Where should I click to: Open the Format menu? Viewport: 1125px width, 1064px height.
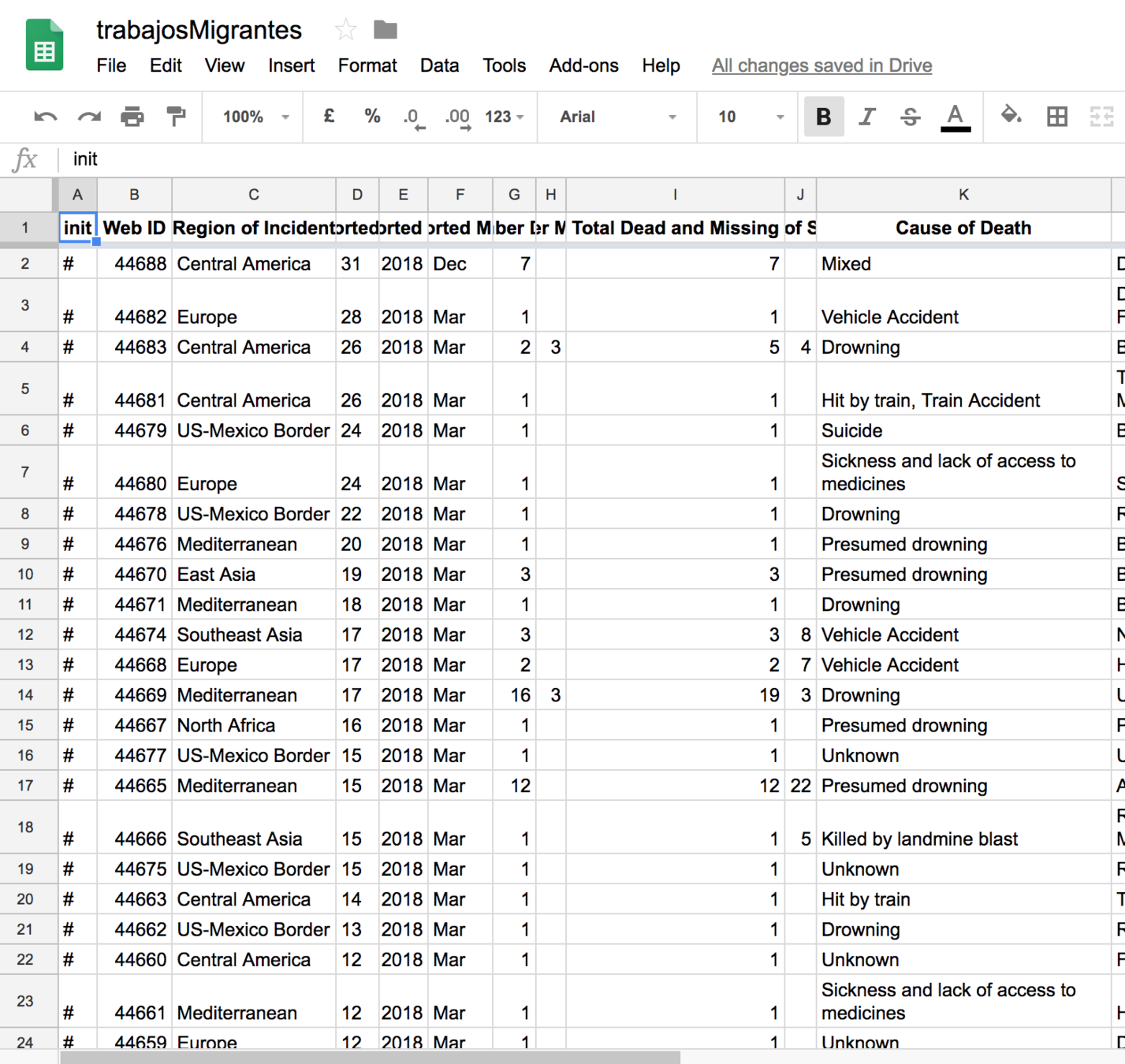[x=367, y=65]
